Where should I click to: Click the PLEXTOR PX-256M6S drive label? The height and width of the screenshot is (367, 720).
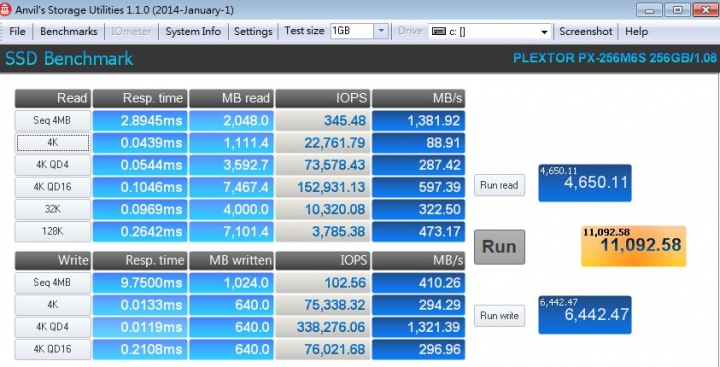[x=614, y=58]
